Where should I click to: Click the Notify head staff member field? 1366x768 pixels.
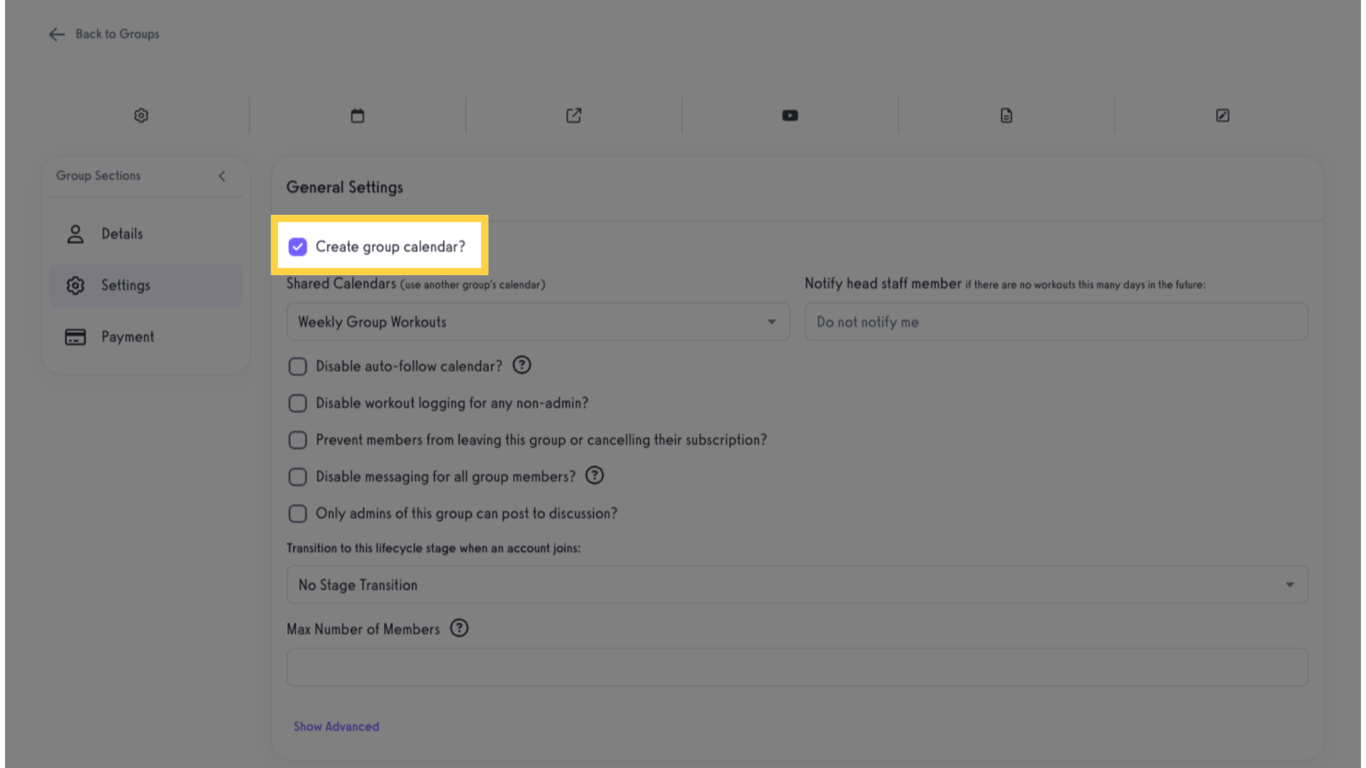pos(1056,321)
